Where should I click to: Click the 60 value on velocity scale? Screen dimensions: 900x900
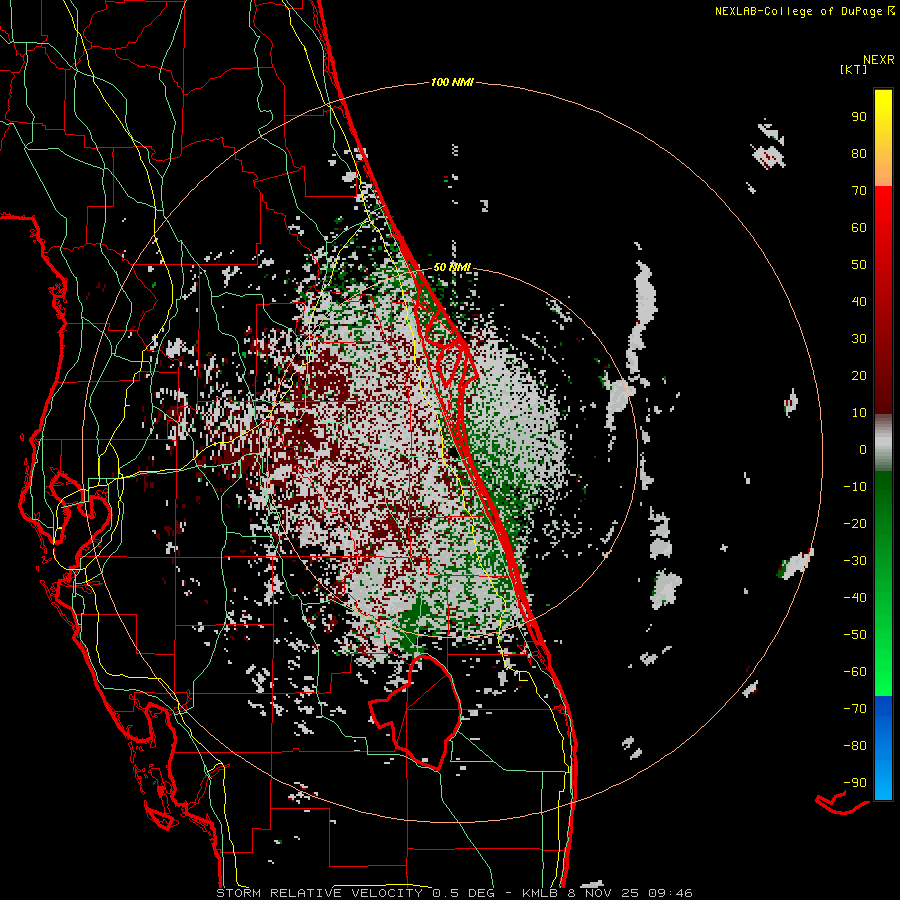pyautogui.click(x=859, y=228)
